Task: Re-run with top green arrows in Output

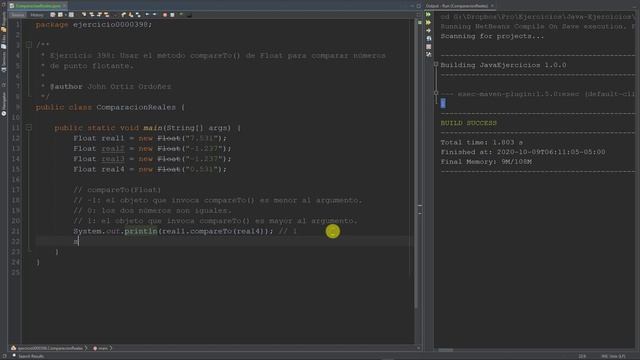Action: [x=429, y=14]
